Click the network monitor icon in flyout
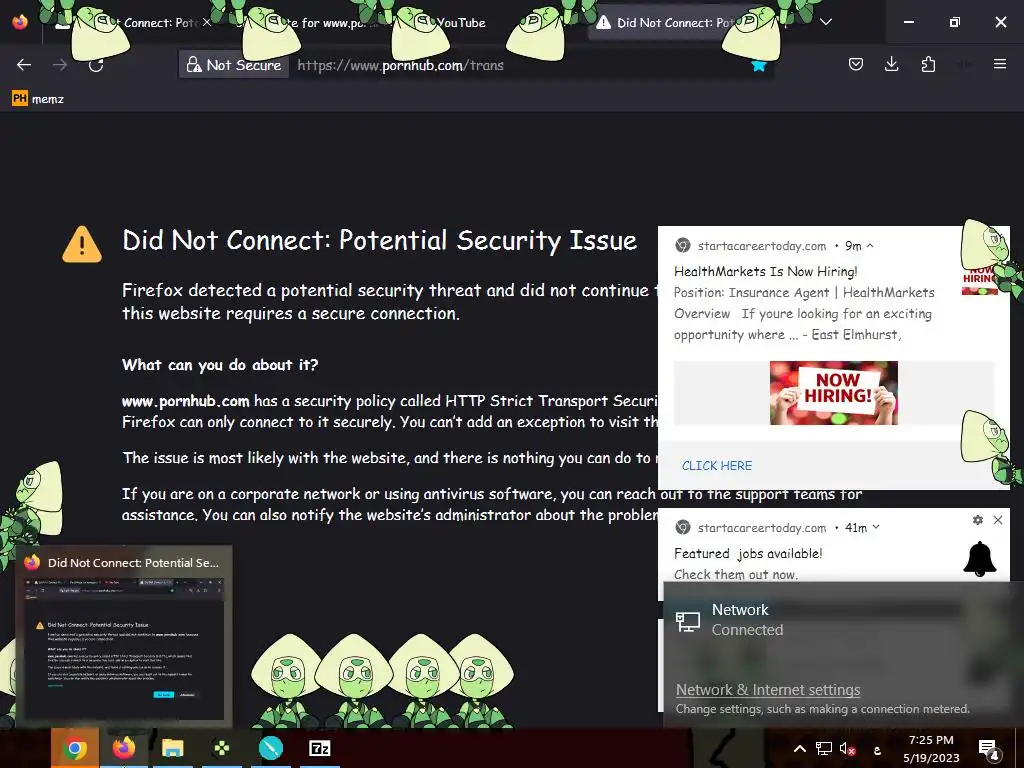 [x=687, y=621]
